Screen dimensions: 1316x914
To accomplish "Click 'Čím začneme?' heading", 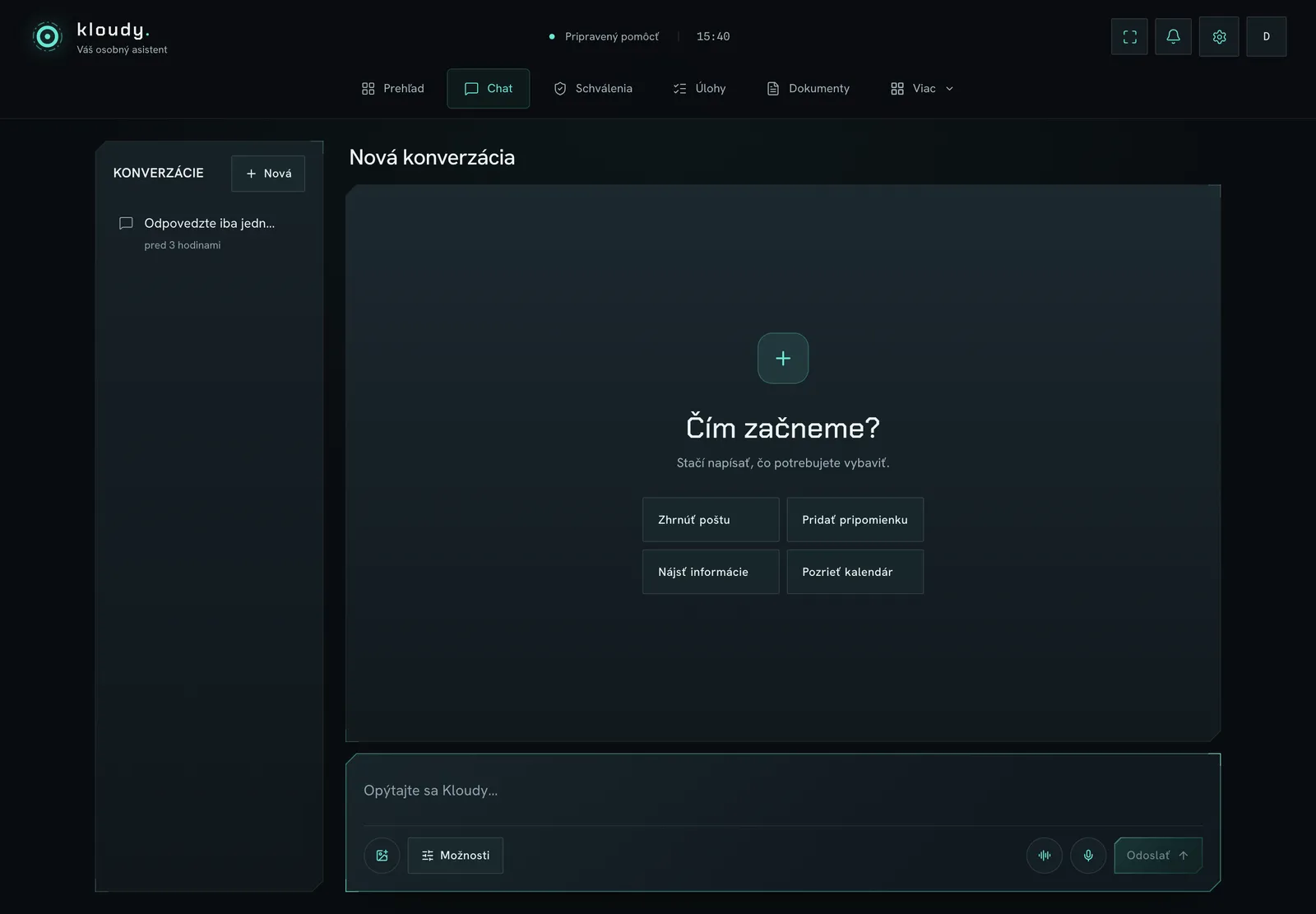I will [783, 428].
